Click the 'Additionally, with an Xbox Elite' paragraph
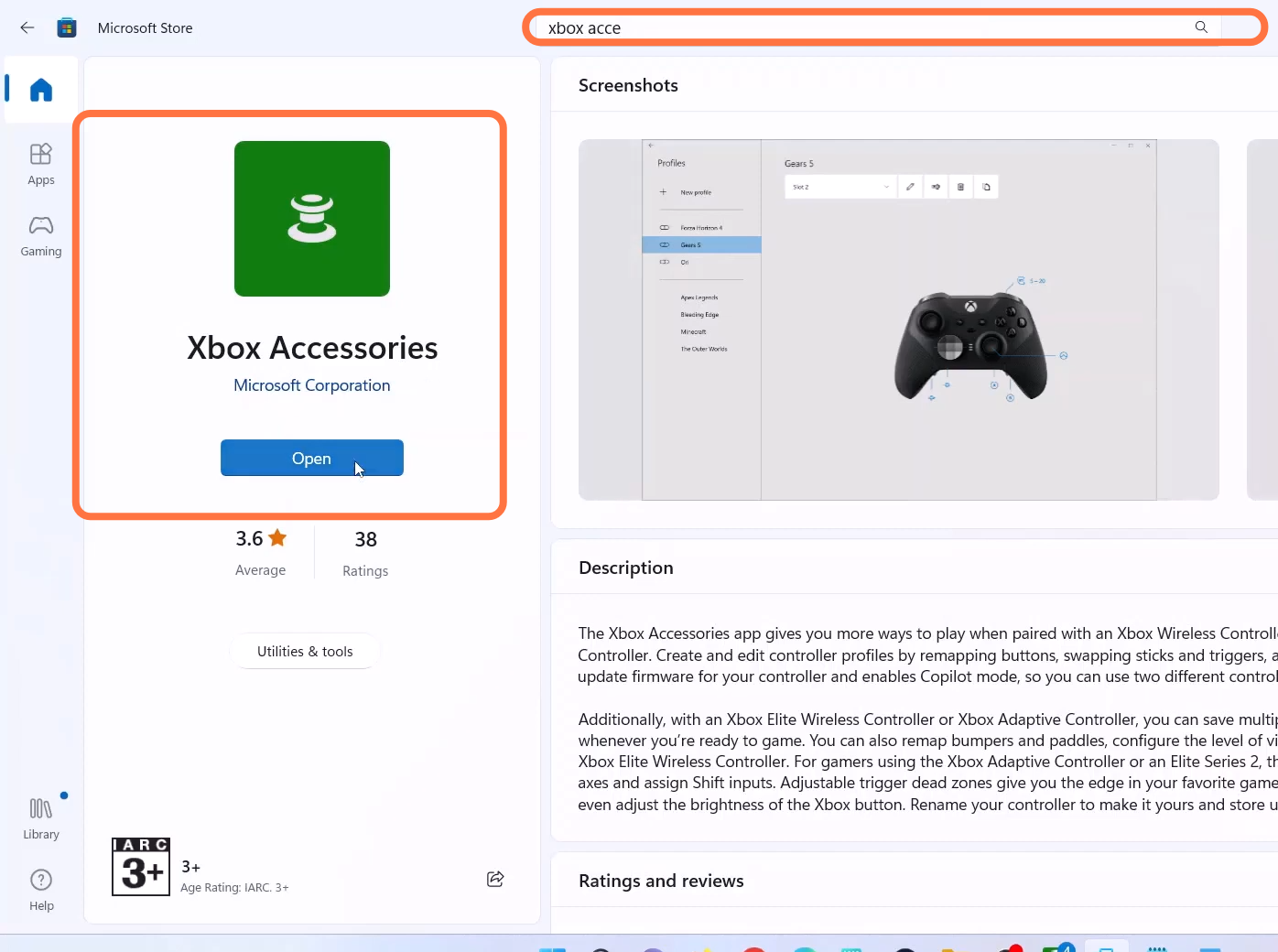 (x=927, y=762)
